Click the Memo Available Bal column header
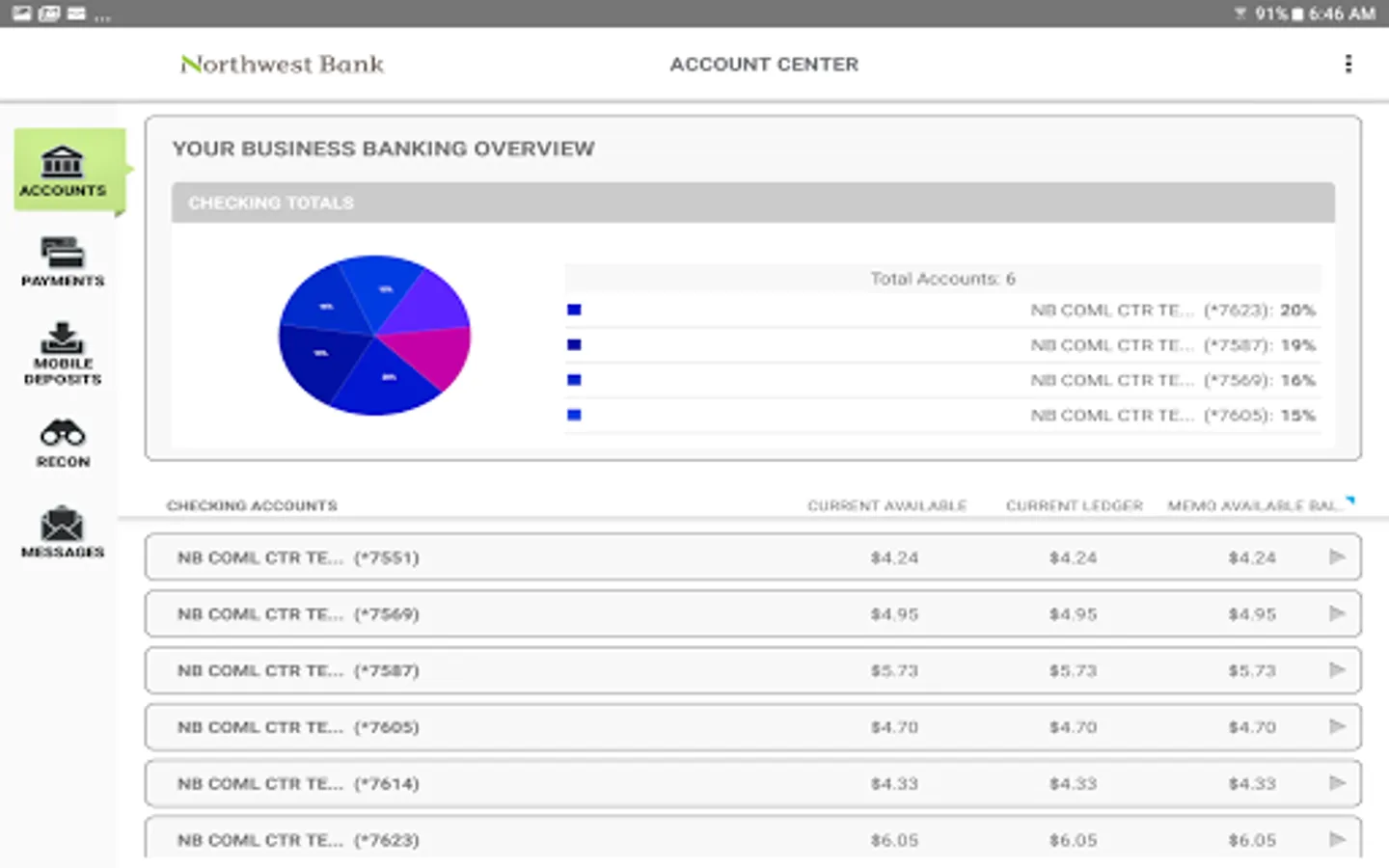 pos(1254,505)
